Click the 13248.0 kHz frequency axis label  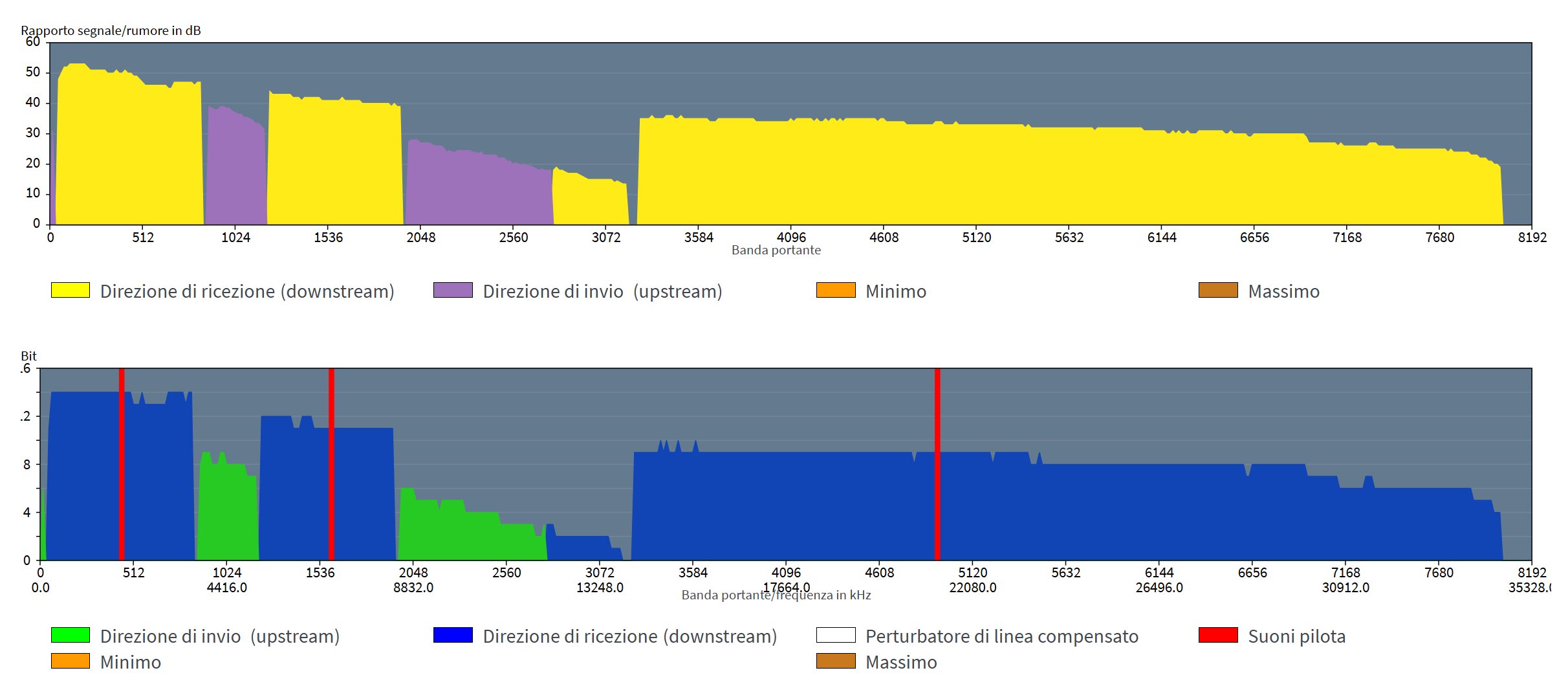click(x=600, y=588)
